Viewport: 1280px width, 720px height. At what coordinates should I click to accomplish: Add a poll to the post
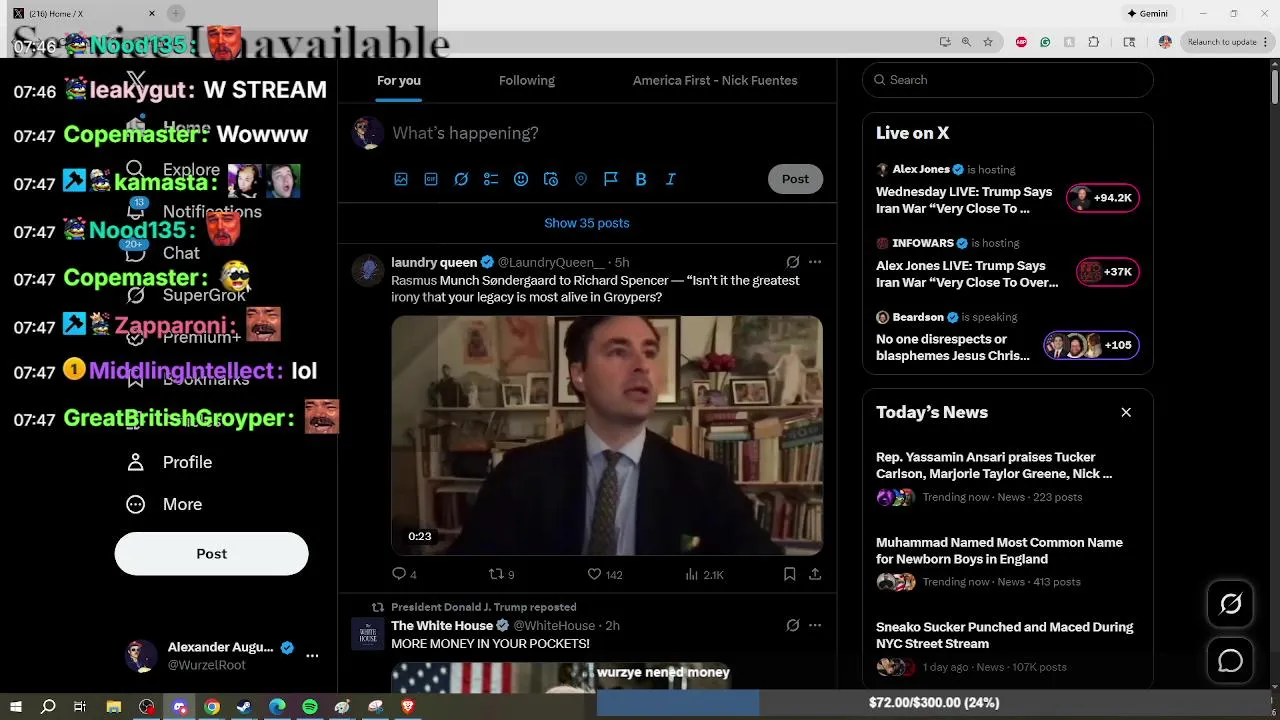click(491, 179)
